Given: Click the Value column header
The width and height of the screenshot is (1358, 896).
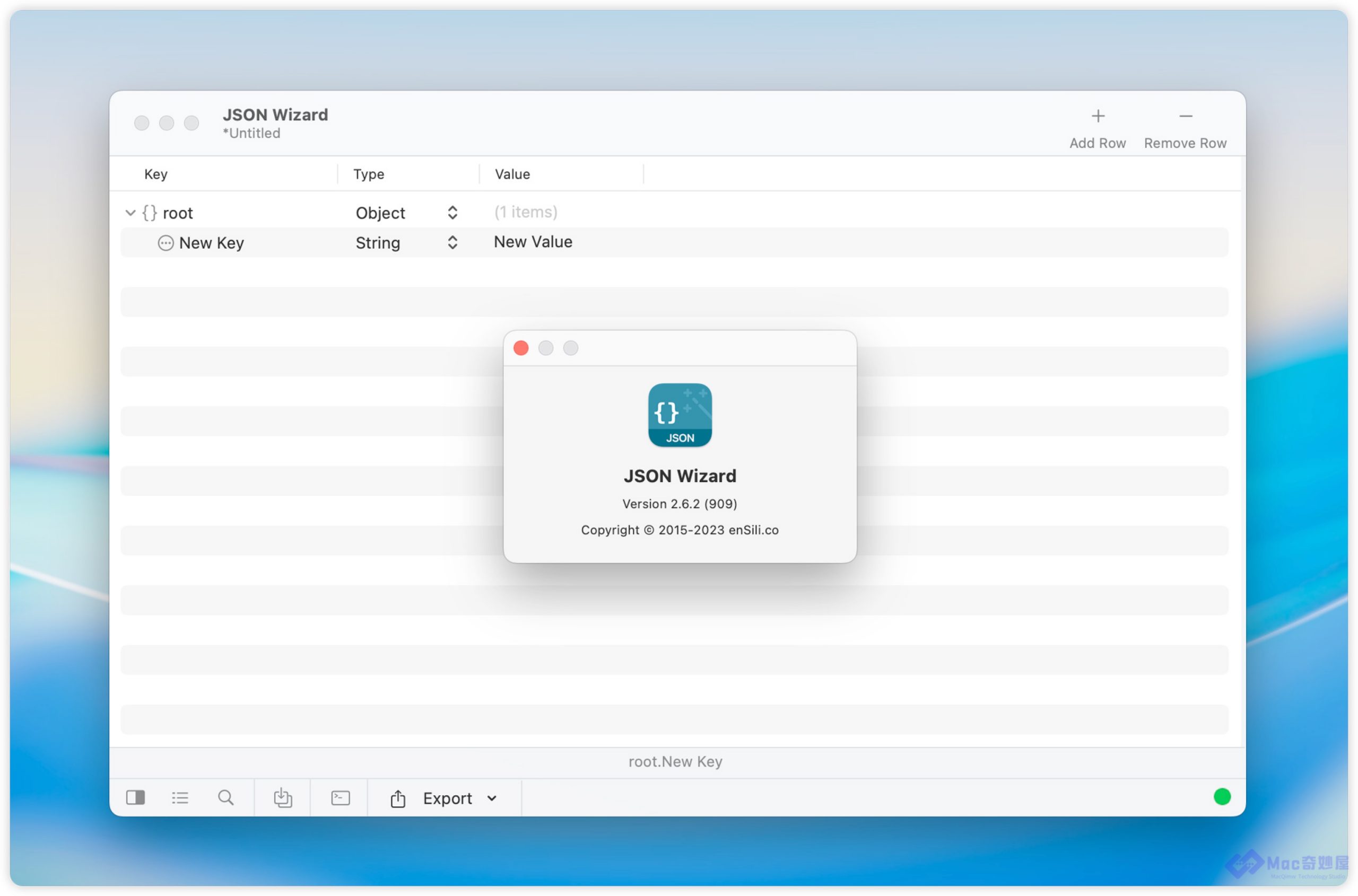Looking at the screenshot, I should pos(512,174).
